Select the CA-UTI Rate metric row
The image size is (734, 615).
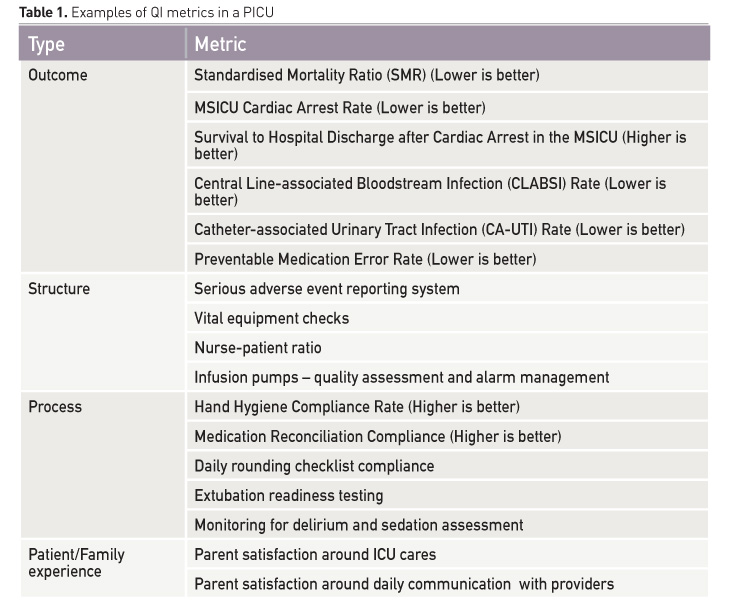click(x=439, y=229)
